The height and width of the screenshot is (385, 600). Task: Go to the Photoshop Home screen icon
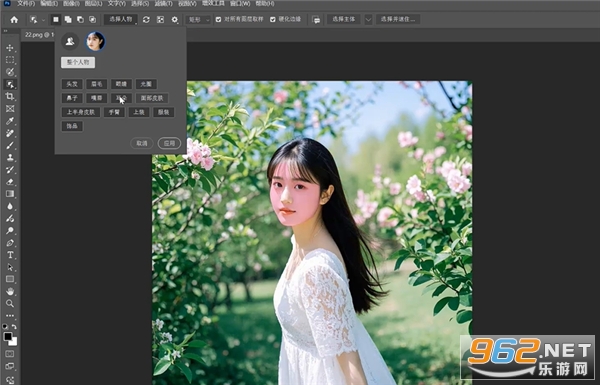point(14,20)
